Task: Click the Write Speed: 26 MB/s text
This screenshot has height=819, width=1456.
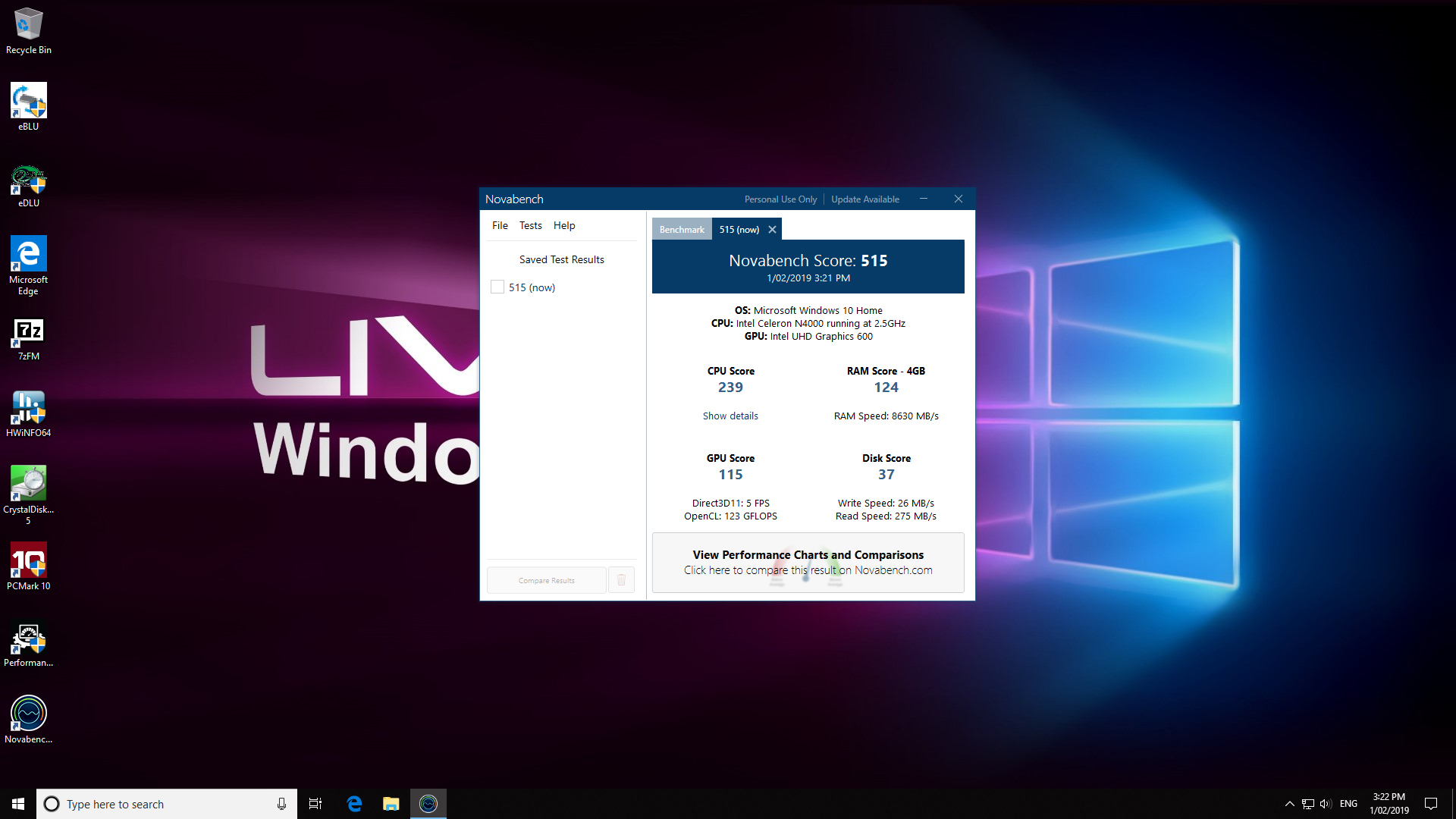Action: point(886,504)
